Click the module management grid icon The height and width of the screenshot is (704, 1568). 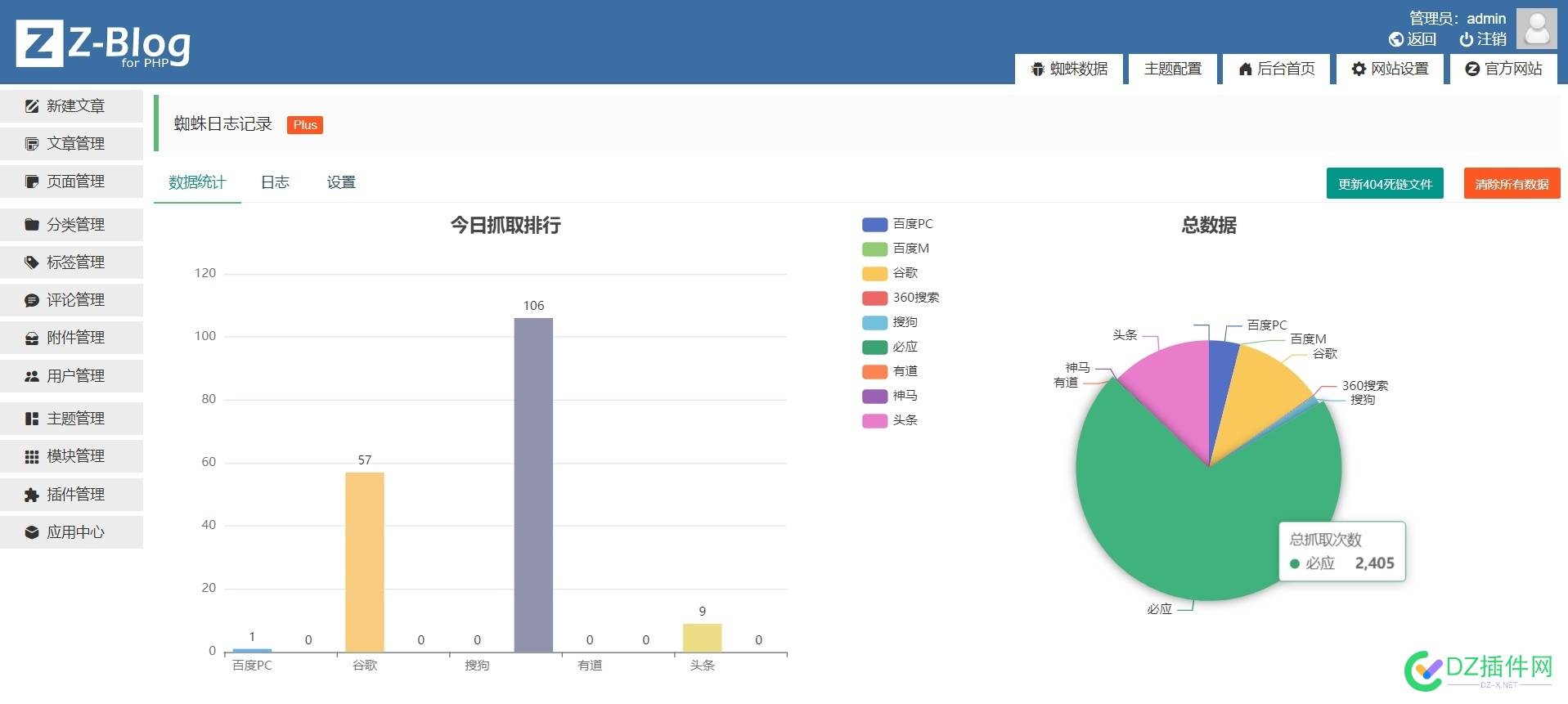(x=32, y=456)
